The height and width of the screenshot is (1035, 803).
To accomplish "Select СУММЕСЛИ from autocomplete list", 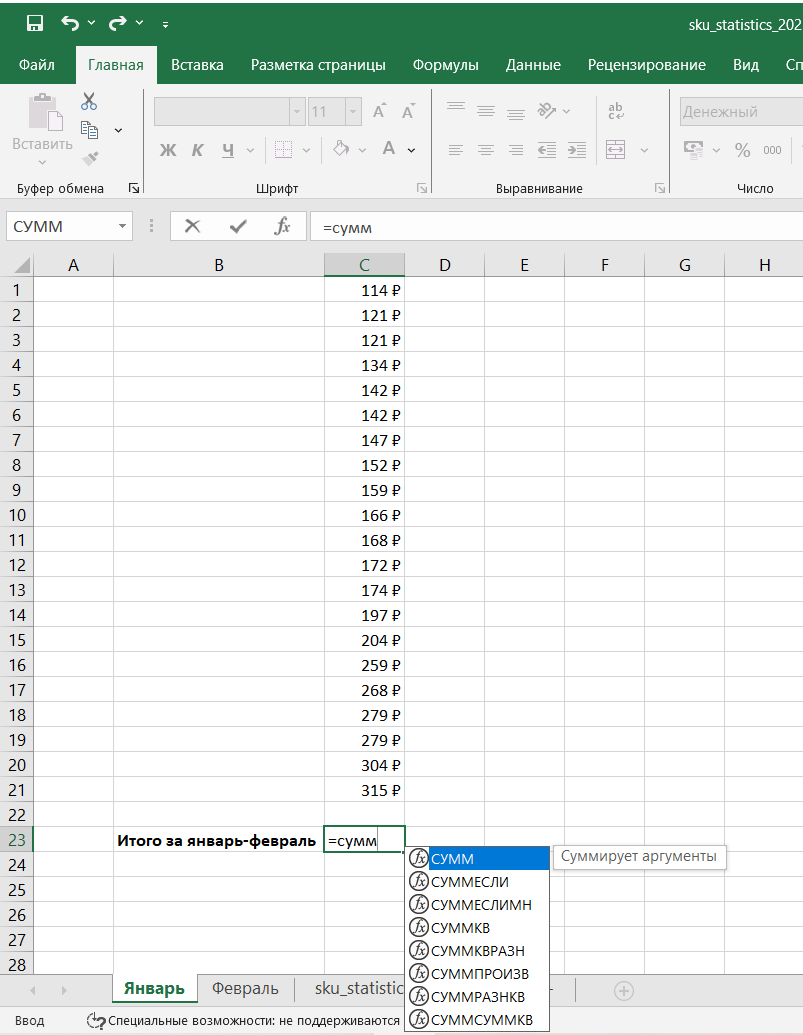I will point(470,881).
